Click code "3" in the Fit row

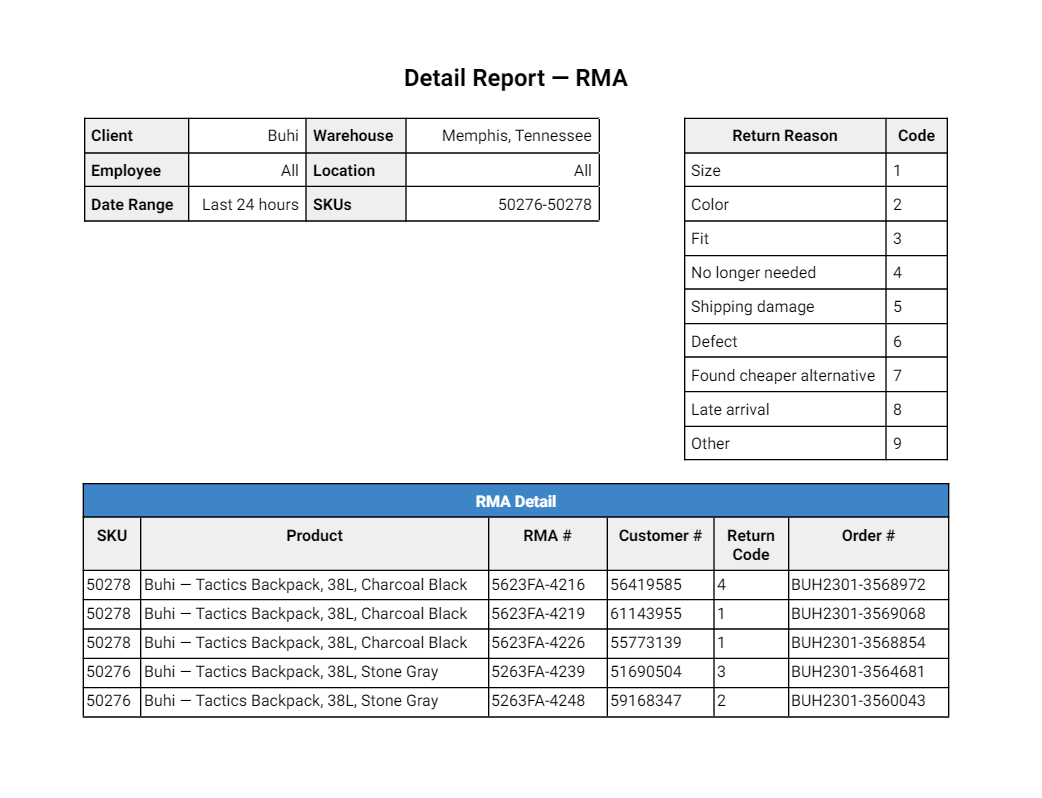click(897, 239)
